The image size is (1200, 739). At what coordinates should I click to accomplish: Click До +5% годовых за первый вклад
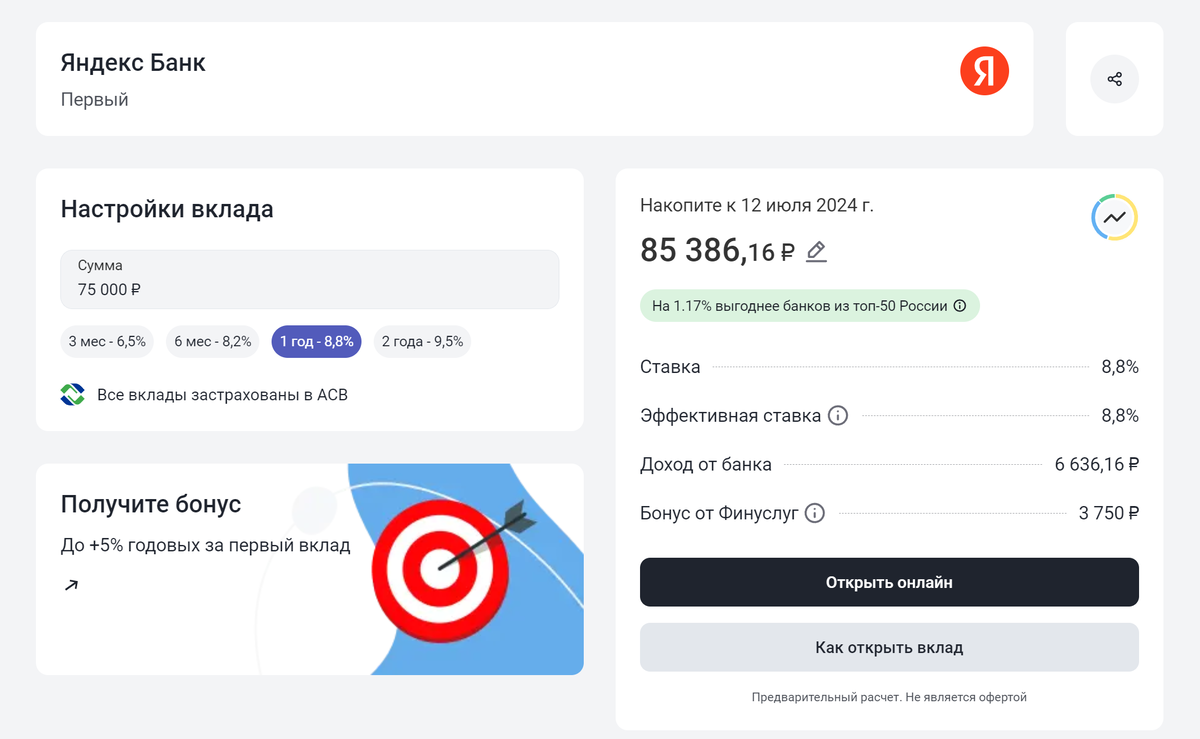tap(206, 546)
